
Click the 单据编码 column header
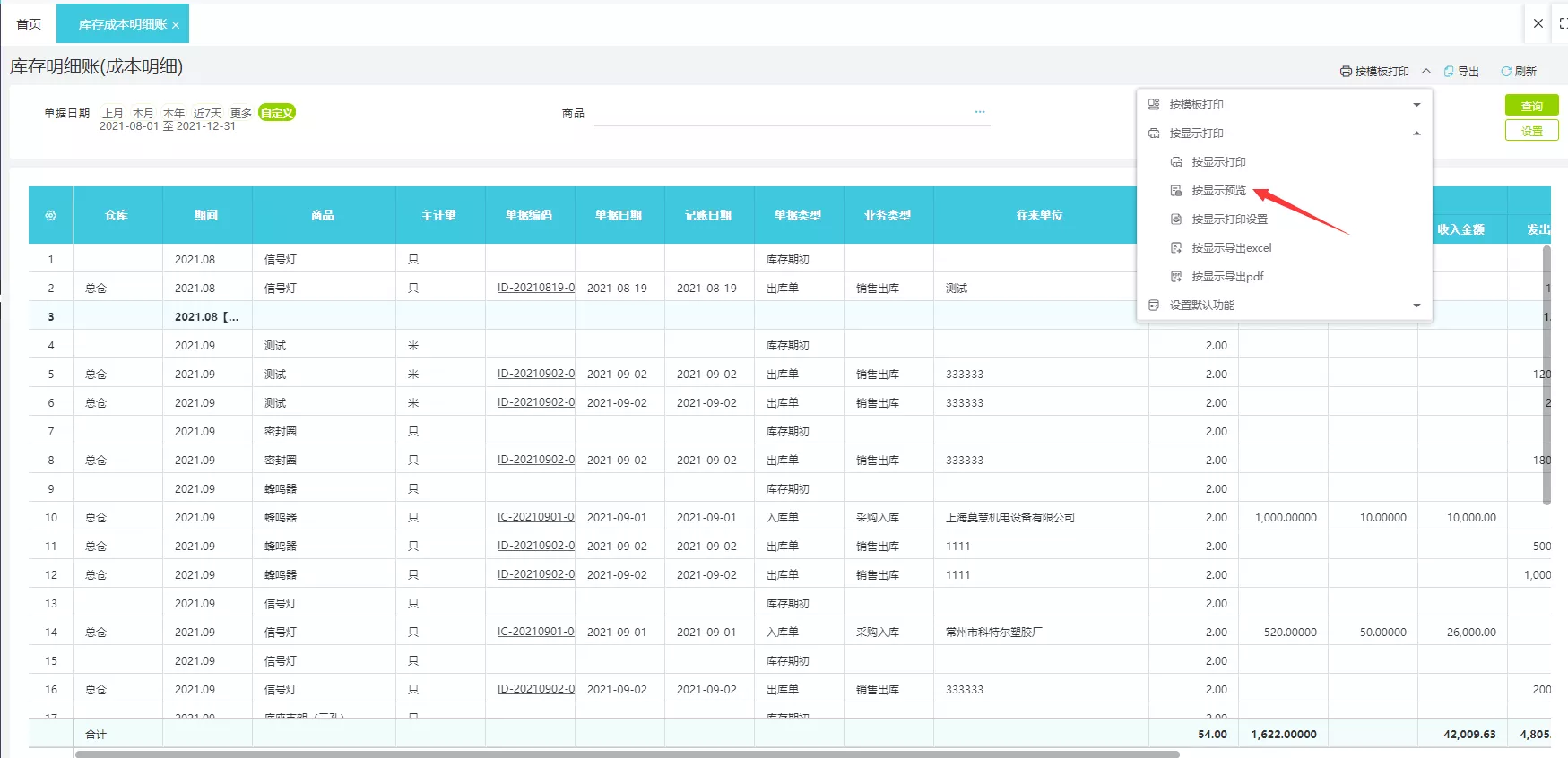point(530,215)
